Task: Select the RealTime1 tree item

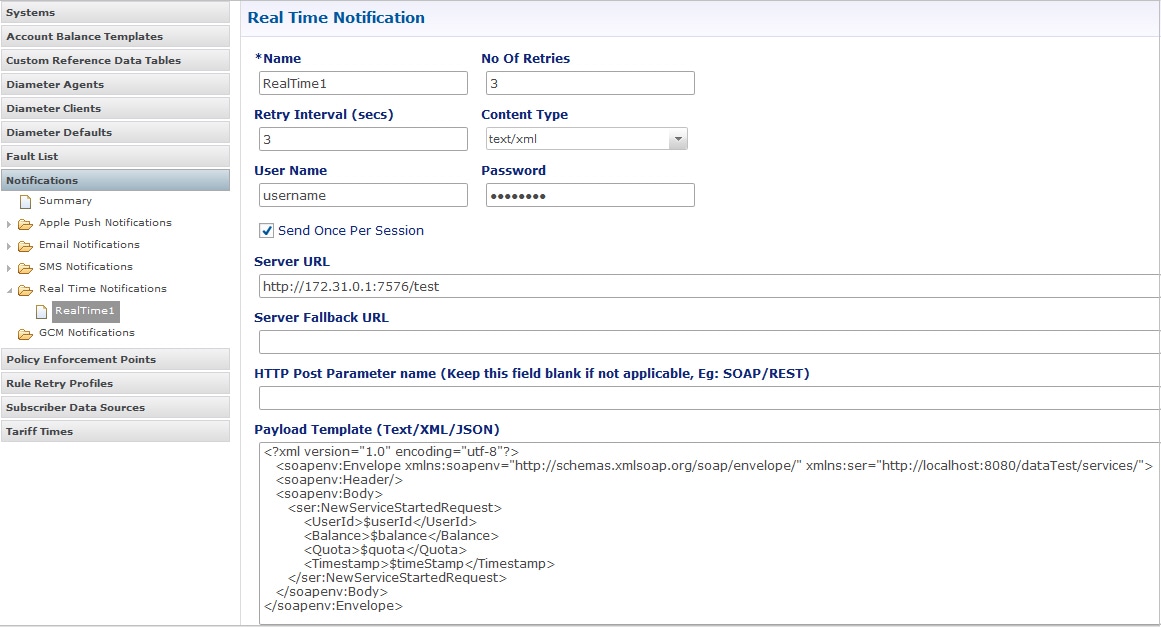Action: tap(85, 311)
